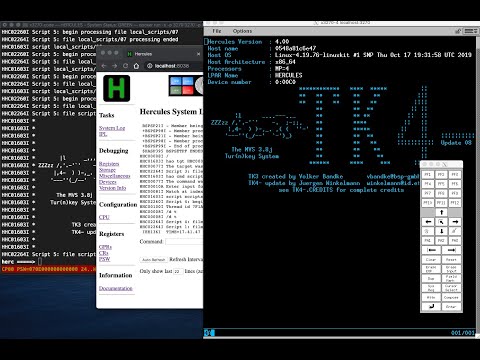Click the left arrow key on the keypad

[x=428, y=222]
